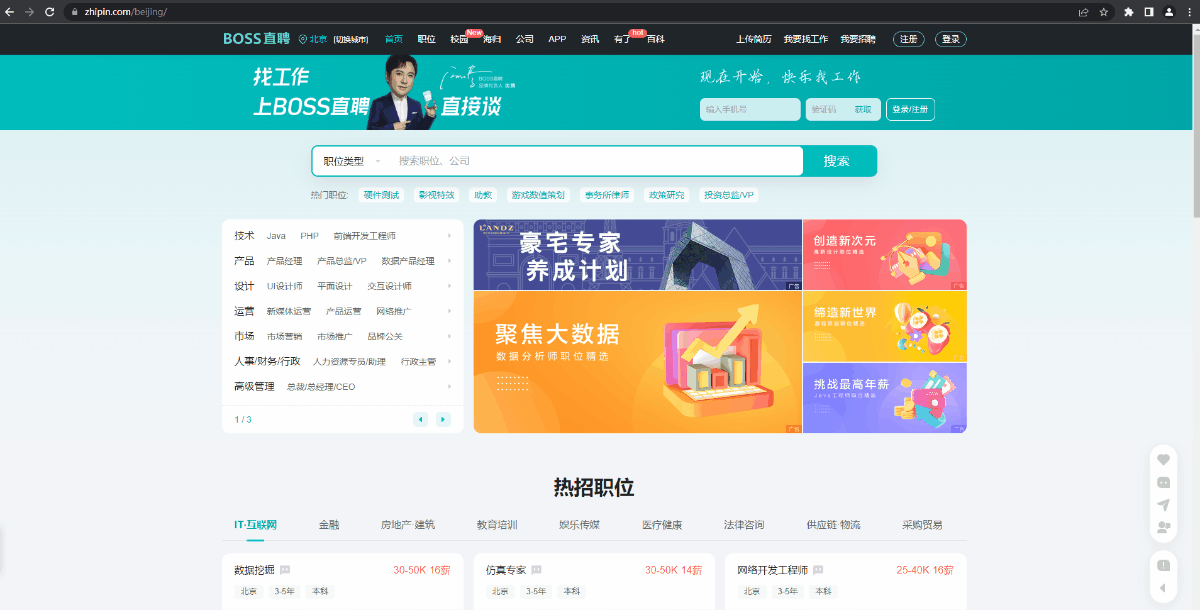This screenshot has height=610, width=1200.
Task: Click the browser back arrow
Action: (x=10, y=12)
